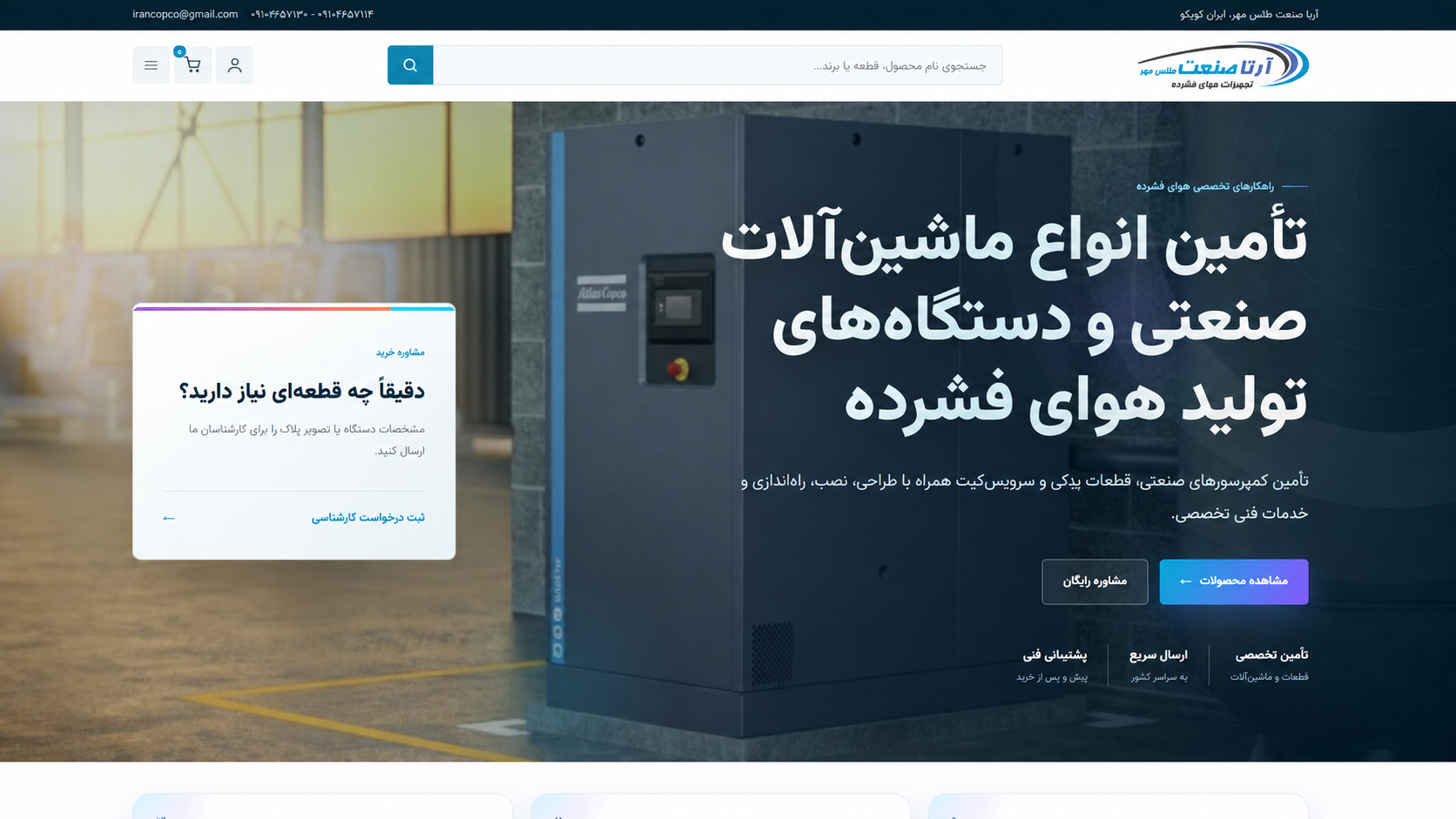Click the تأمین تخصصی feature text
The width and height of the screenshot is (1456, 819).
[x=1271, y=655]
